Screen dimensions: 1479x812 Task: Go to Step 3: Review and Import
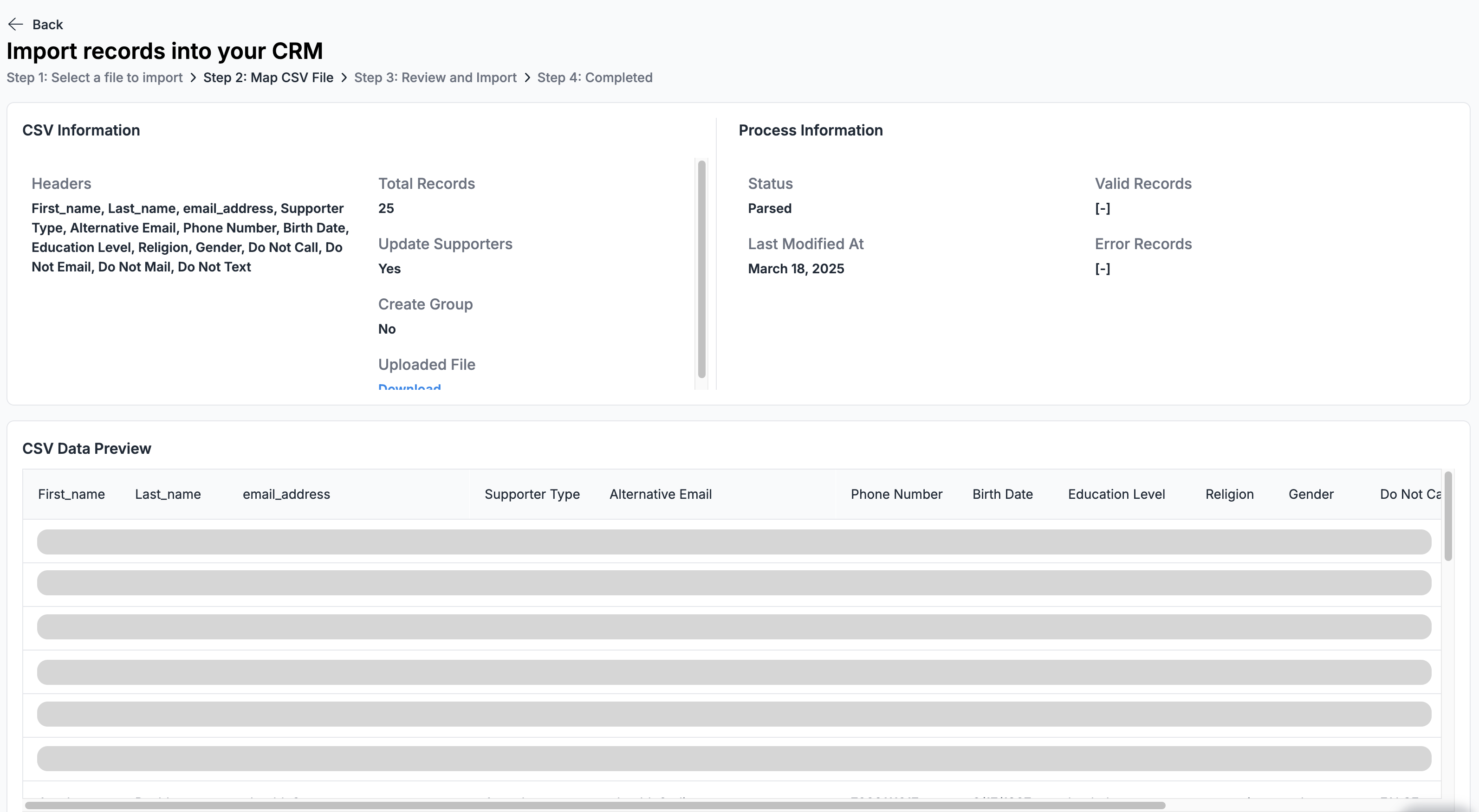(x=435, y=77)
